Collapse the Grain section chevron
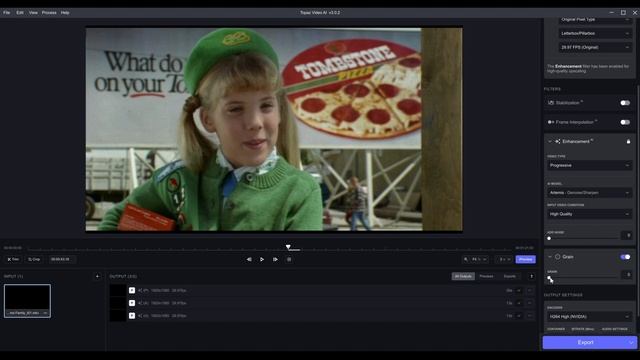Image resolution: width=640 pixels, height=360 pixels. 550,257
